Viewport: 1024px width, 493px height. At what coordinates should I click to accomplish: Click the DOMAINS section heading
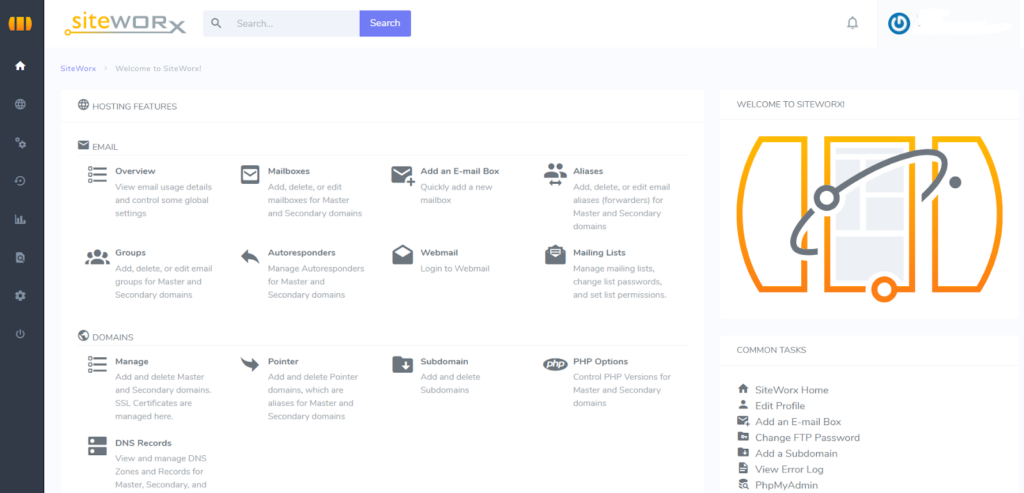click(113, 338)
